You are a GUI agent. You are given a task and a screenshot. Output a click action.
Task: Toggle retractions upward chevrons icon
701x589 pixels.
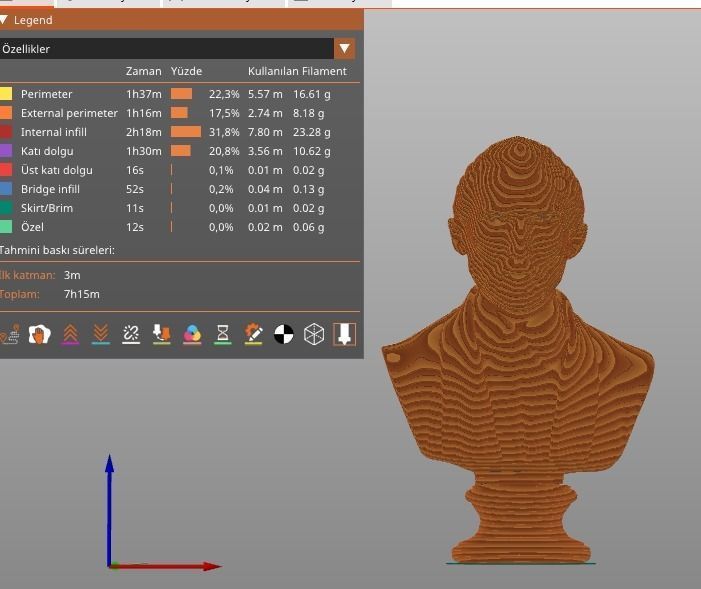pyautogui.click(x=70, y=334)
